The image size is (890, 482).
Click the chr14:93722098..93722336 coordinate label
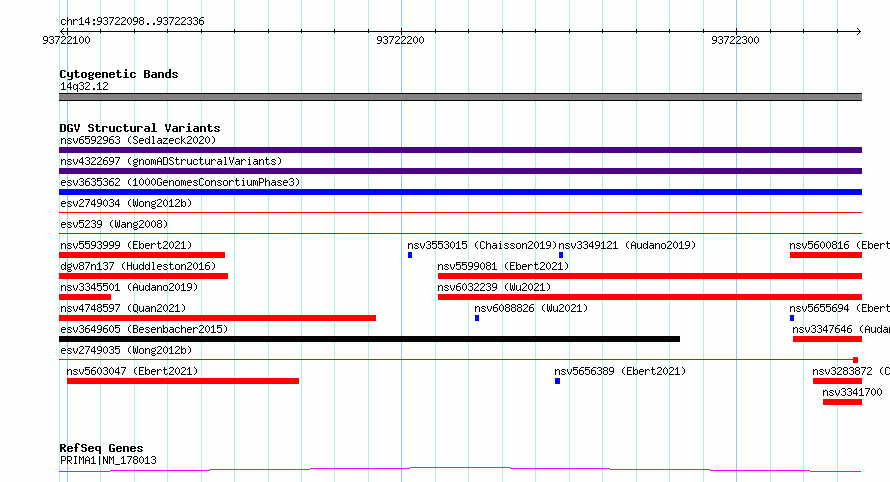pyautogui.click(x=132, y=22)
